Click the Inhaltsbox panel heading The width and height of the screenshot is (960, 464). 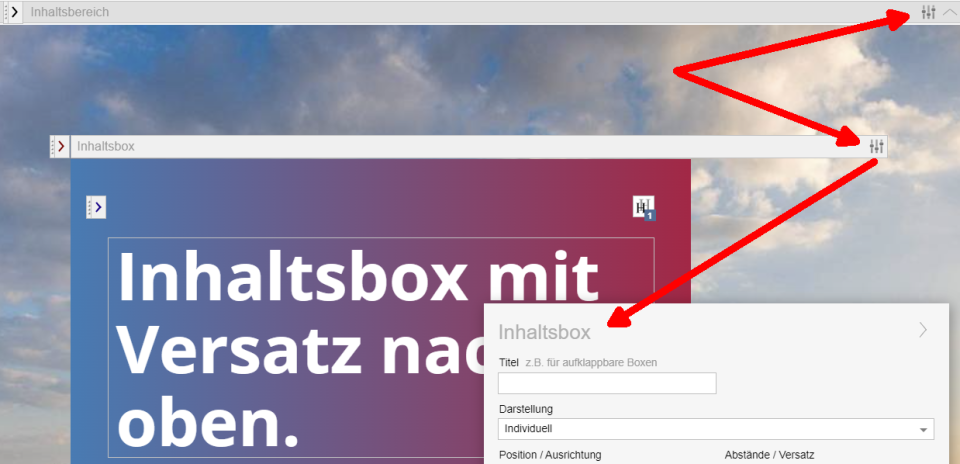coord(544,332)
